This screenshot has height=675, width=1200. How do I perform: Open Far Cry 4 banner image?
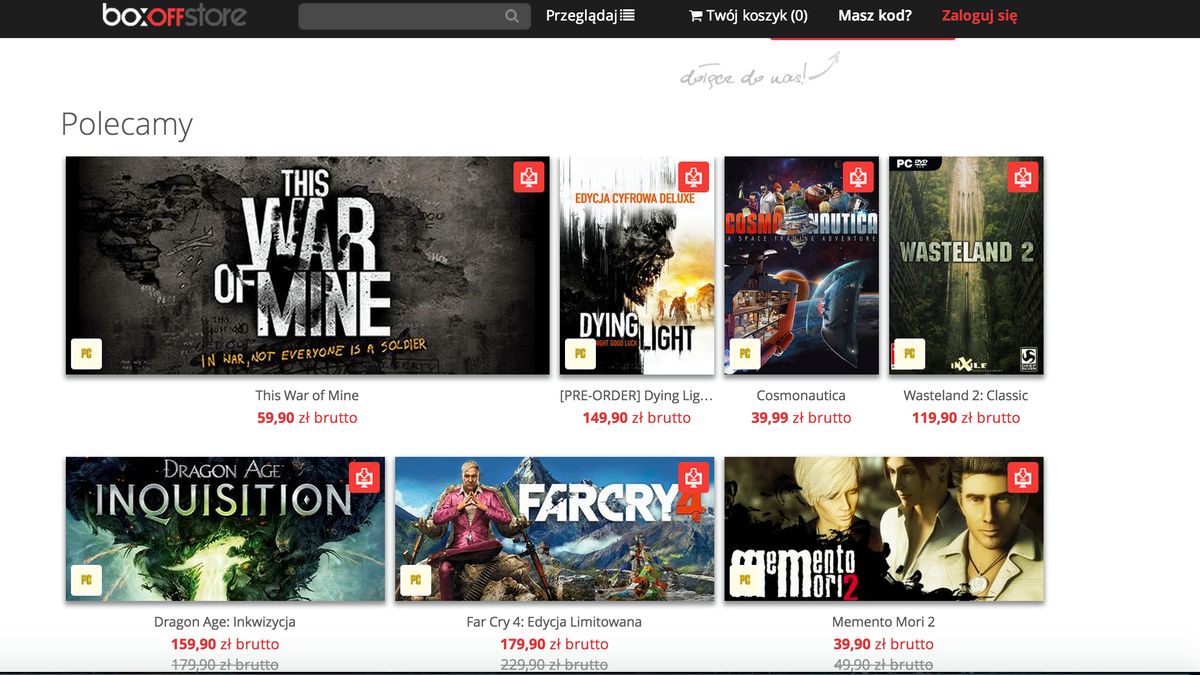click(x=554, y=529)
